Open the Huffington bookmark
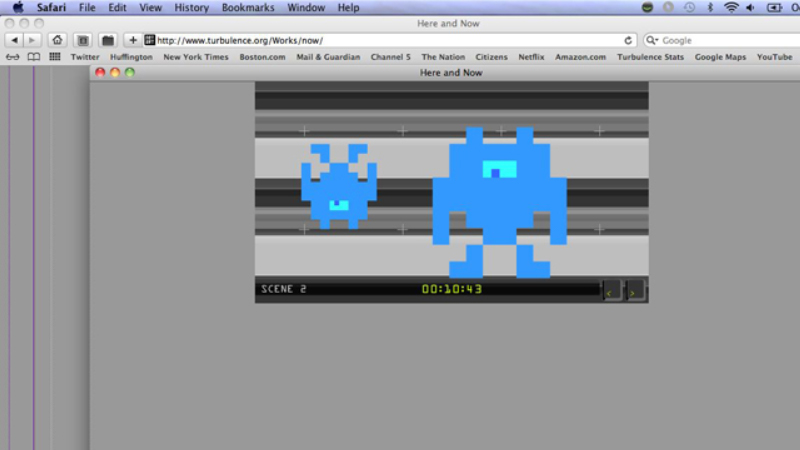 click(x=131, y=57)
